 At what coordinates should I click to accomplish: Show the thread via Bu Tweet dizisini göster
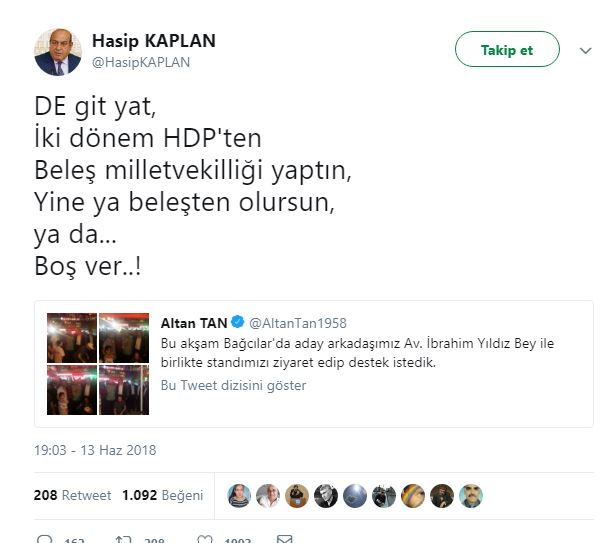click(x=233, y=385)
